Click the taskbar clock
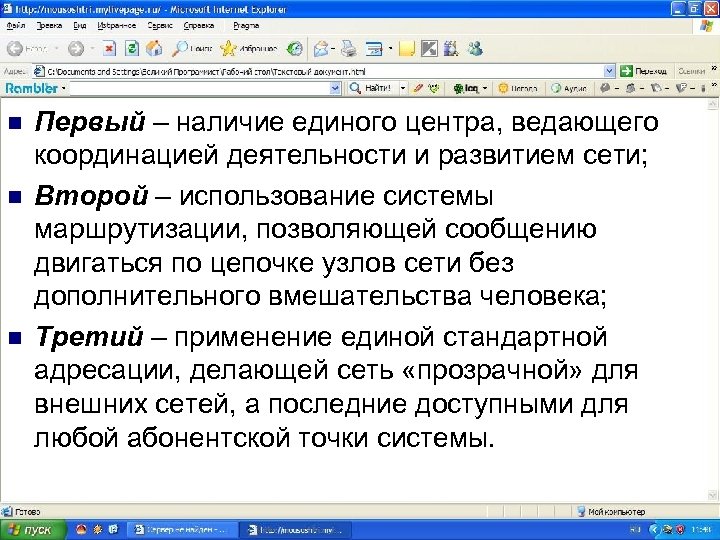This screenshot has height=540, width=720. [x=700, y=530]
